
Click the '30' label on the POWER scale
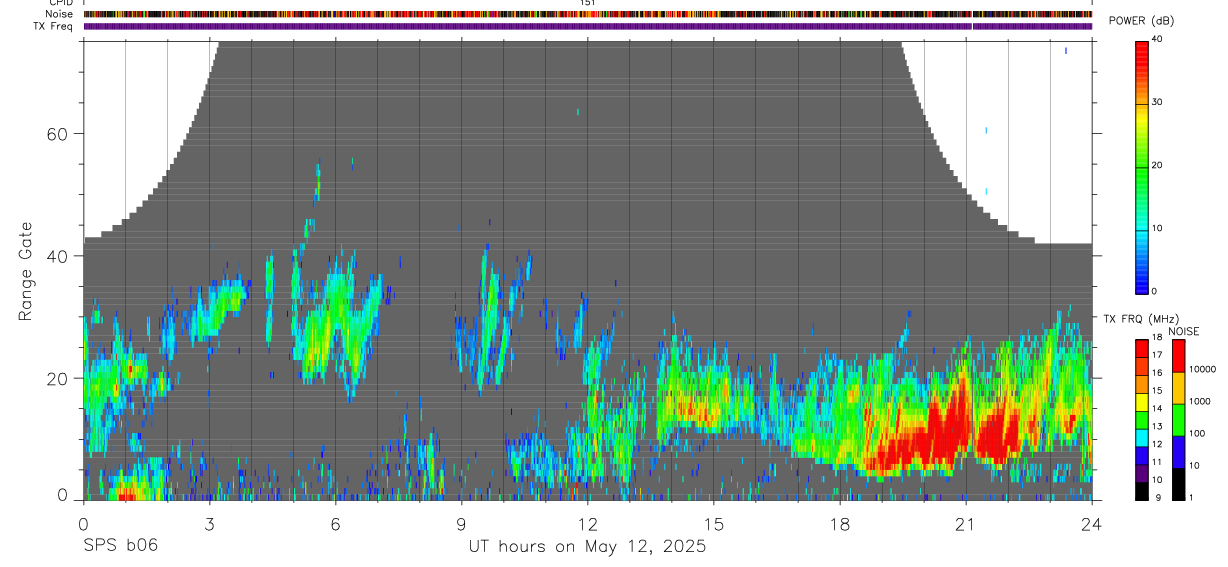[1158, 103]
